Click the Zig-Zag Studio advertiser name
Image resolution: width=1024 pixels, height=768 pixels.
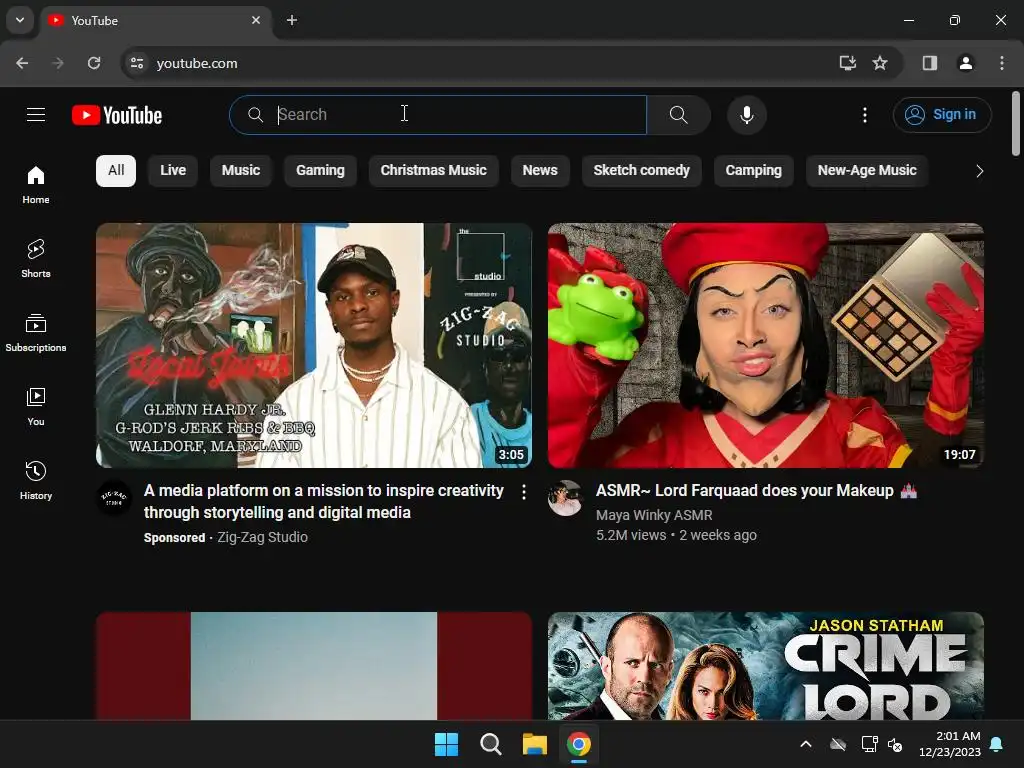(262, 537)
